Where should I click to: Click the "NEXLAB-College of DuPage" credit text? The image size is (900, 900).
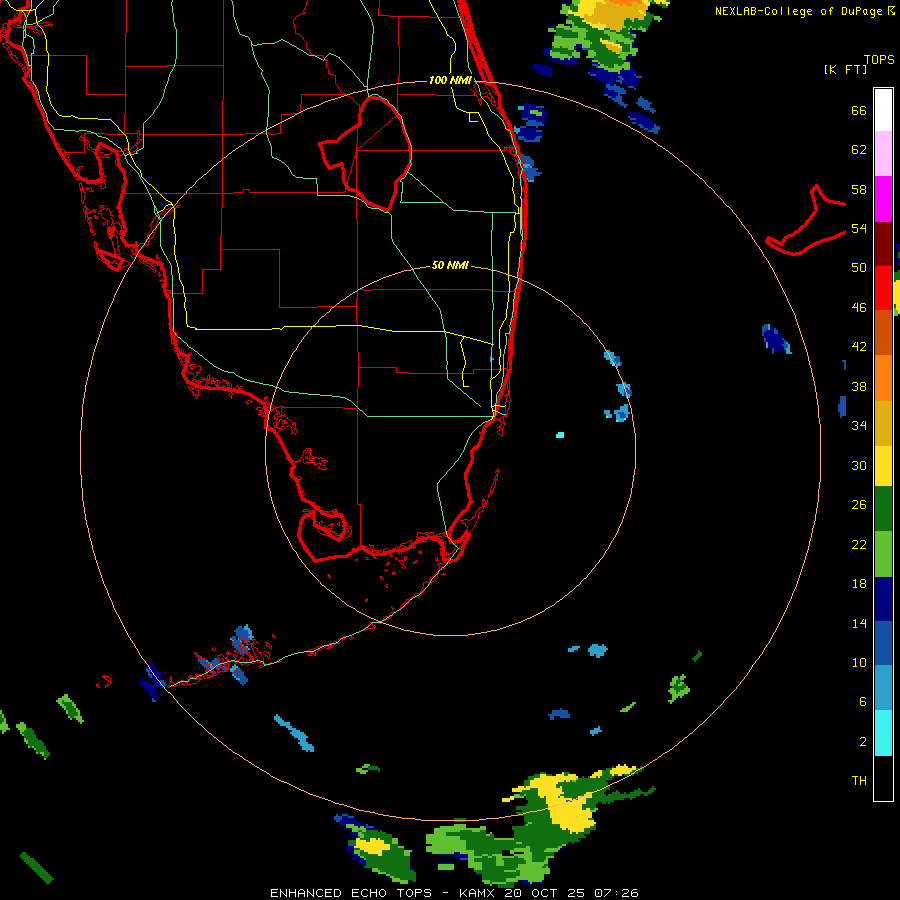(x=799, y=11)
